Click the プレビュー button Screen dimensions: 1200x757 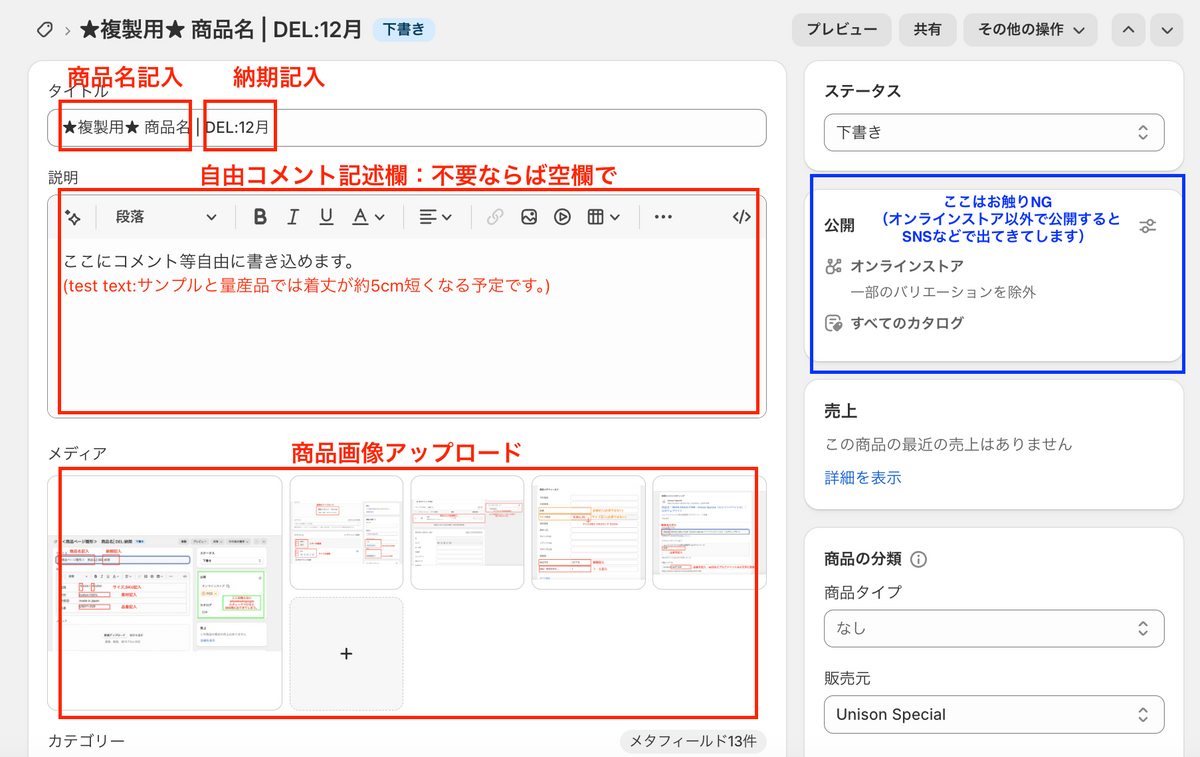(x=842, y=30)
